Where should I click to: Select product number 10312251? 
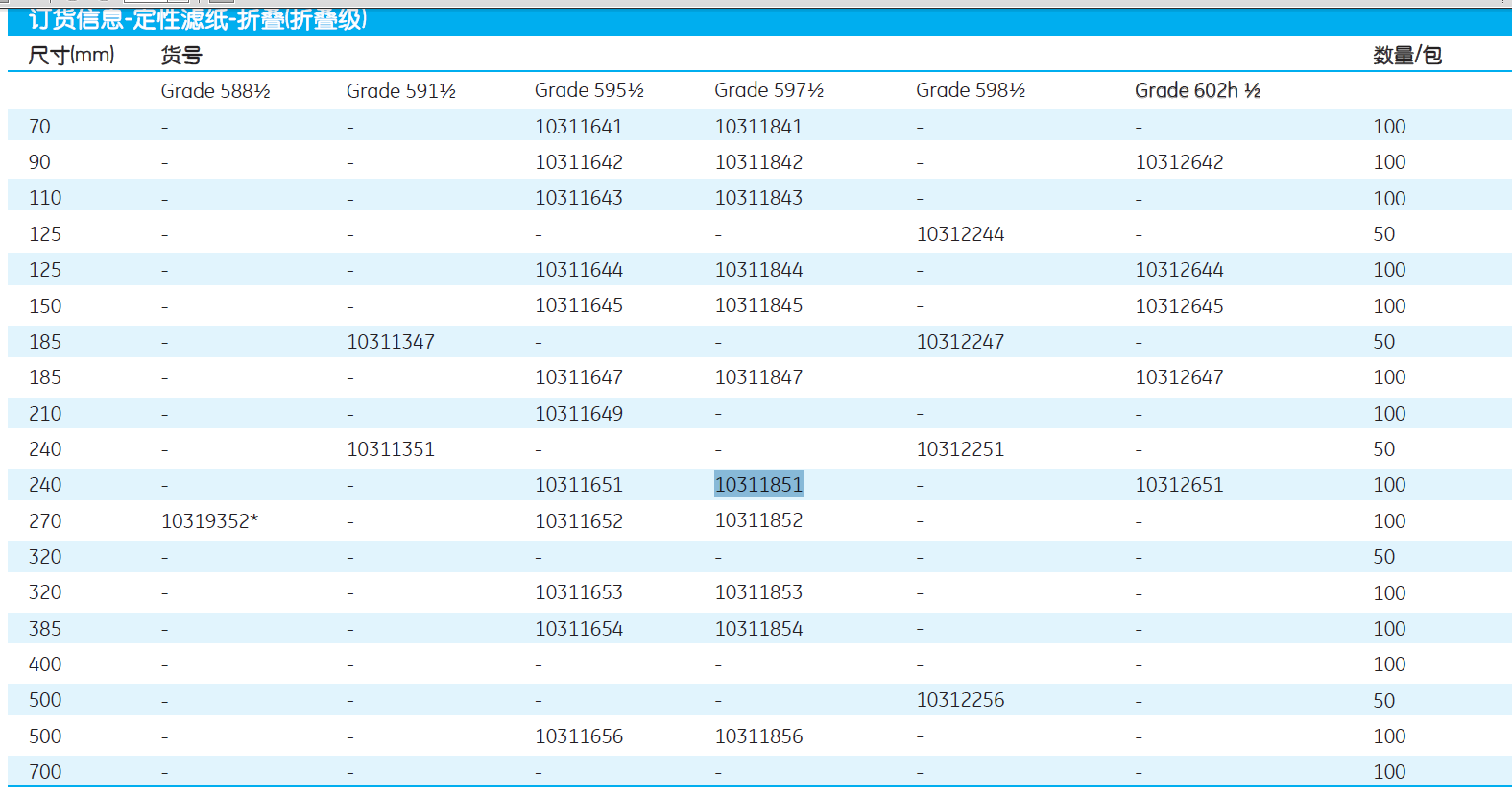(x=960, y=449)
